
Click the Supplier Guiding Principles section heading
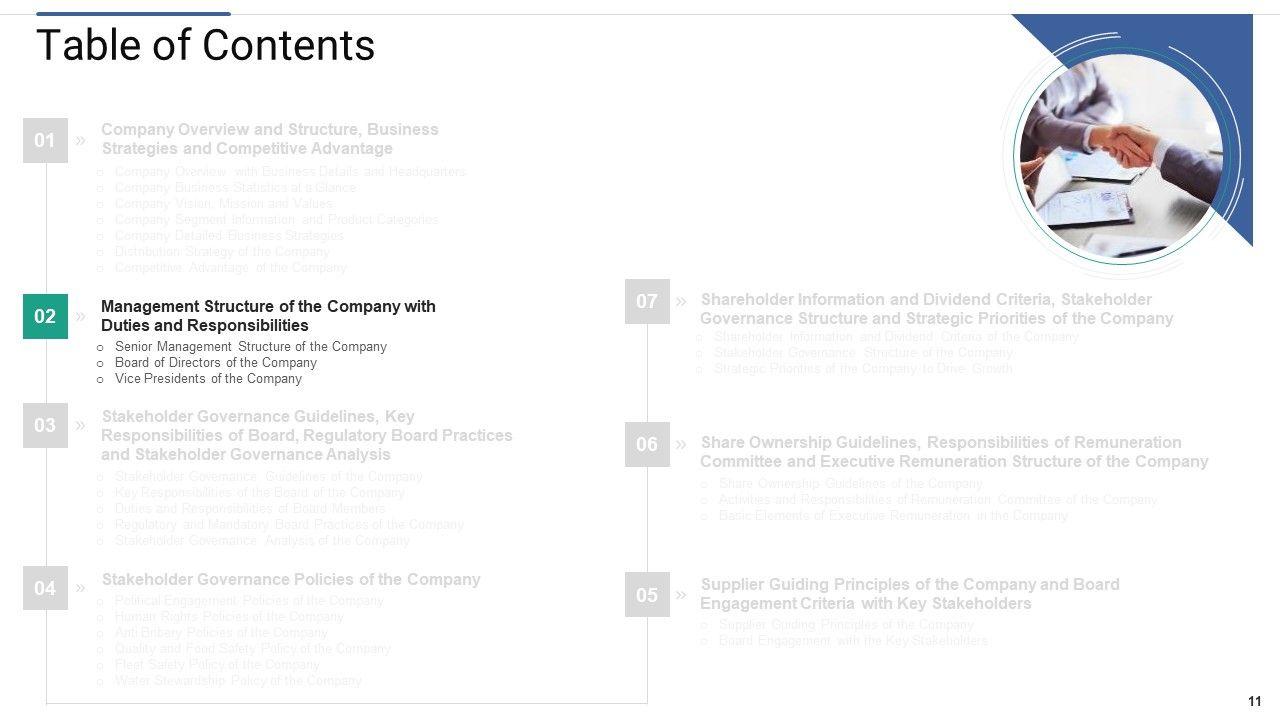[x=909, y=594]
